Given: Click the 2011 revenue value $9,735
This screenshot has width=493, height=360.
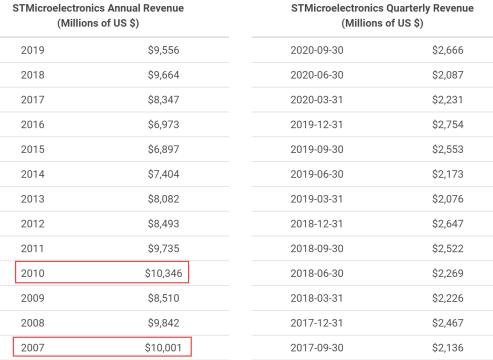Looking at the screenshot, I should click(163, 248).
